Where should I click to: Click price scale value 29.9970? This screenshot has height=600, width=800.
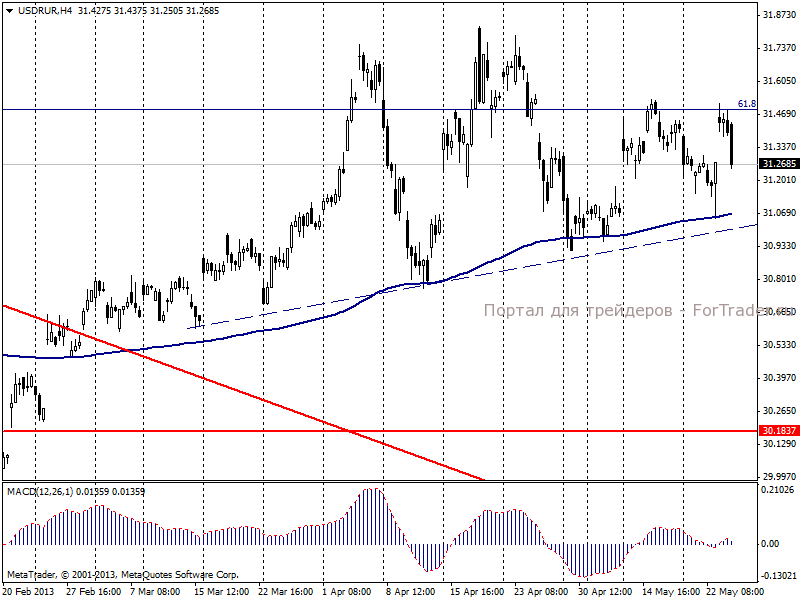(779, 477)
